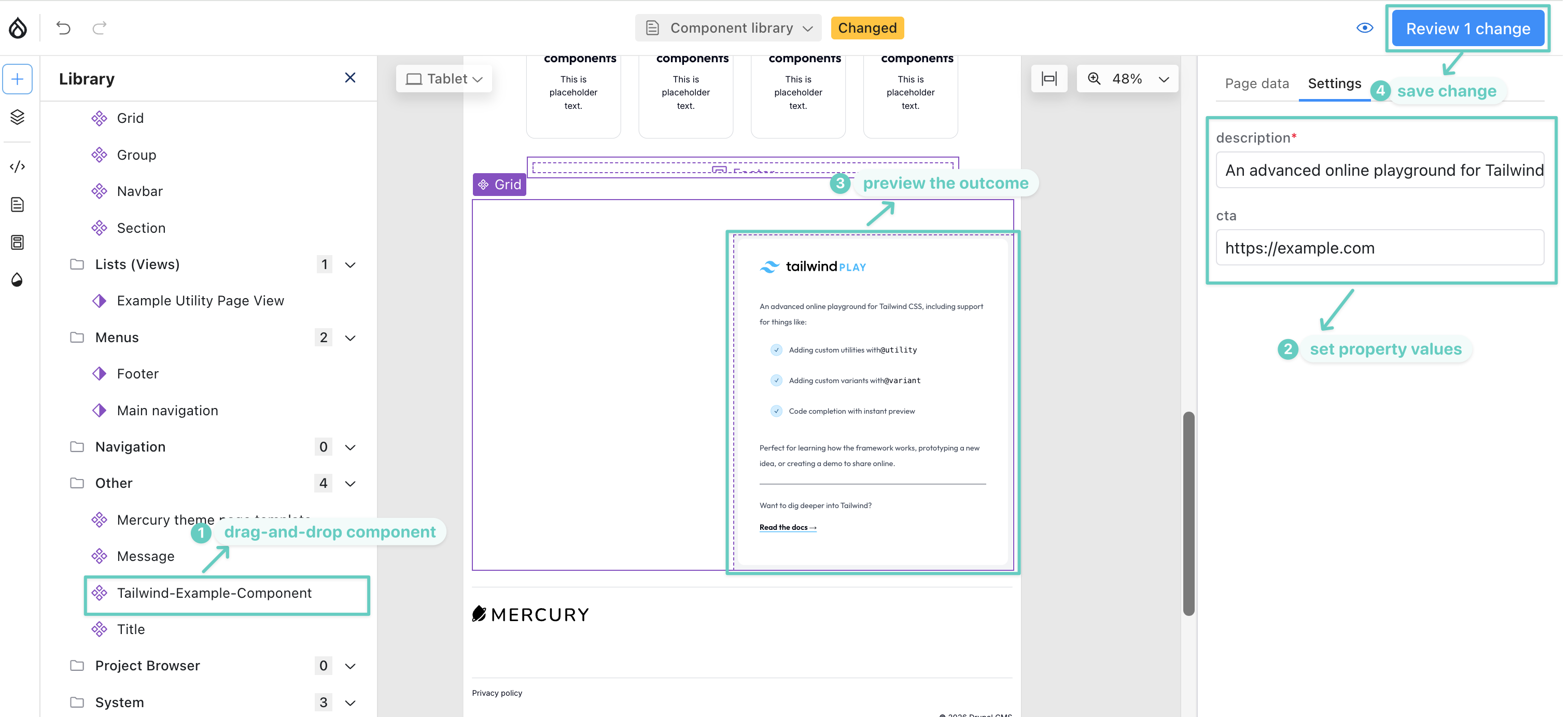Open the add component plus icon
The image size is (1568, 717).
pyautogui.click(x=18, y=79)
